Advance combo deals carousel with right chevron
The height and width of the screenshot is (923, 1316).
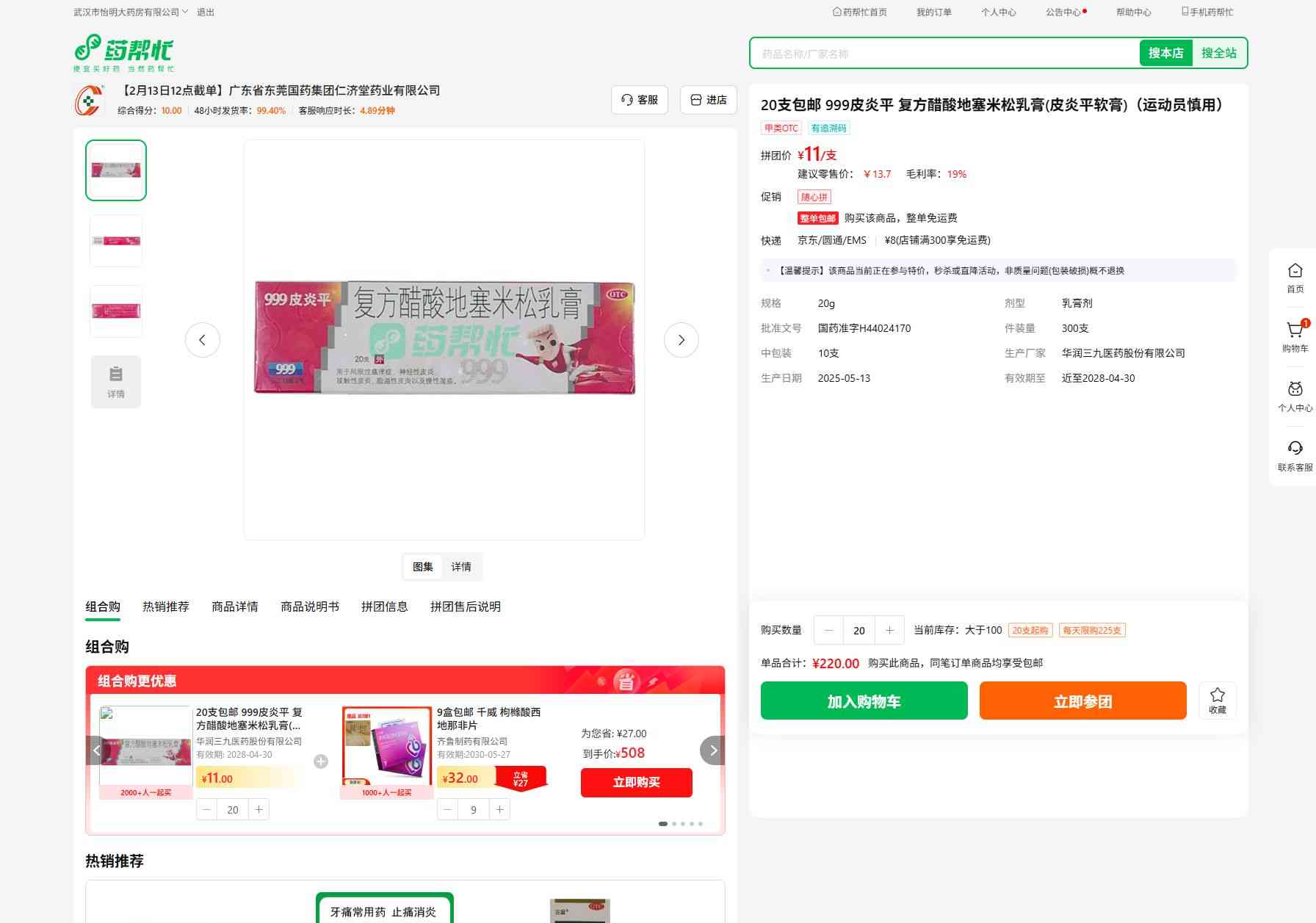[x=712, y=750]
